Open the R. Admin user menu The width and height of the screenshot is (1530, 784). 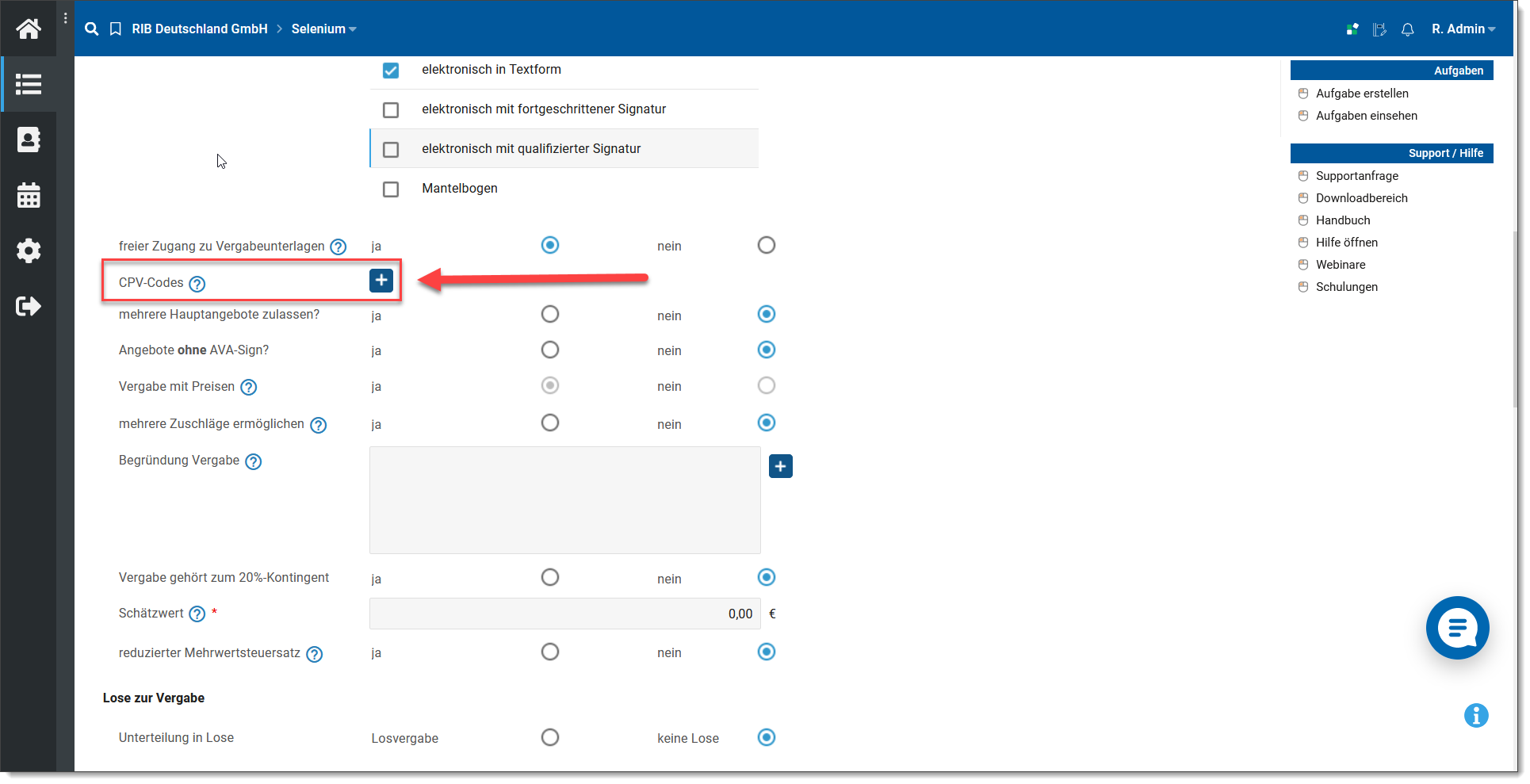pos(1463,29)
